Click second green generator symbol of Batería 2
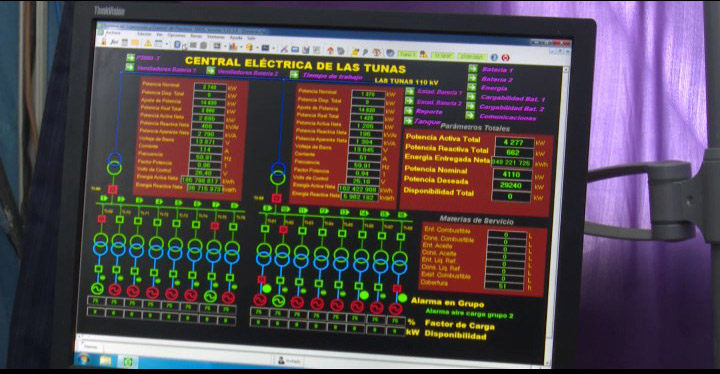The width and height of the screenshot is (720, 374). (x=278, y=300)
